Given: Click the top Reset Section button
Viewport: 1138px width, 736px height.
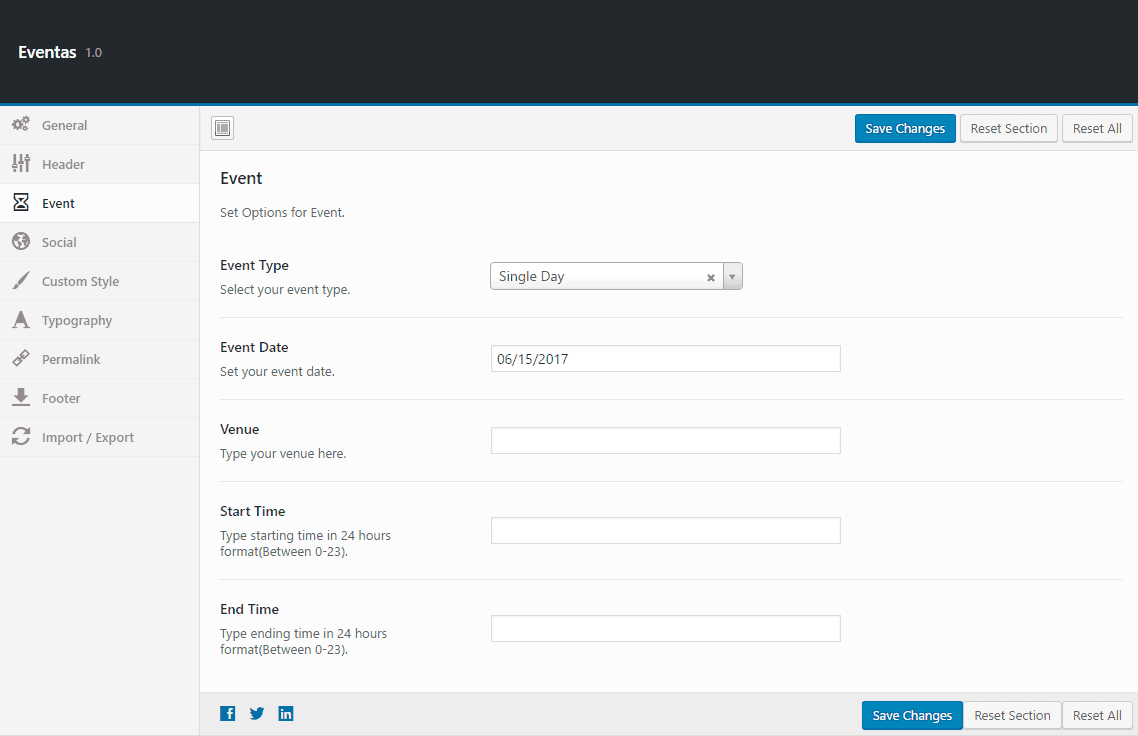Looking at the screenshot, I should 1008,128.
